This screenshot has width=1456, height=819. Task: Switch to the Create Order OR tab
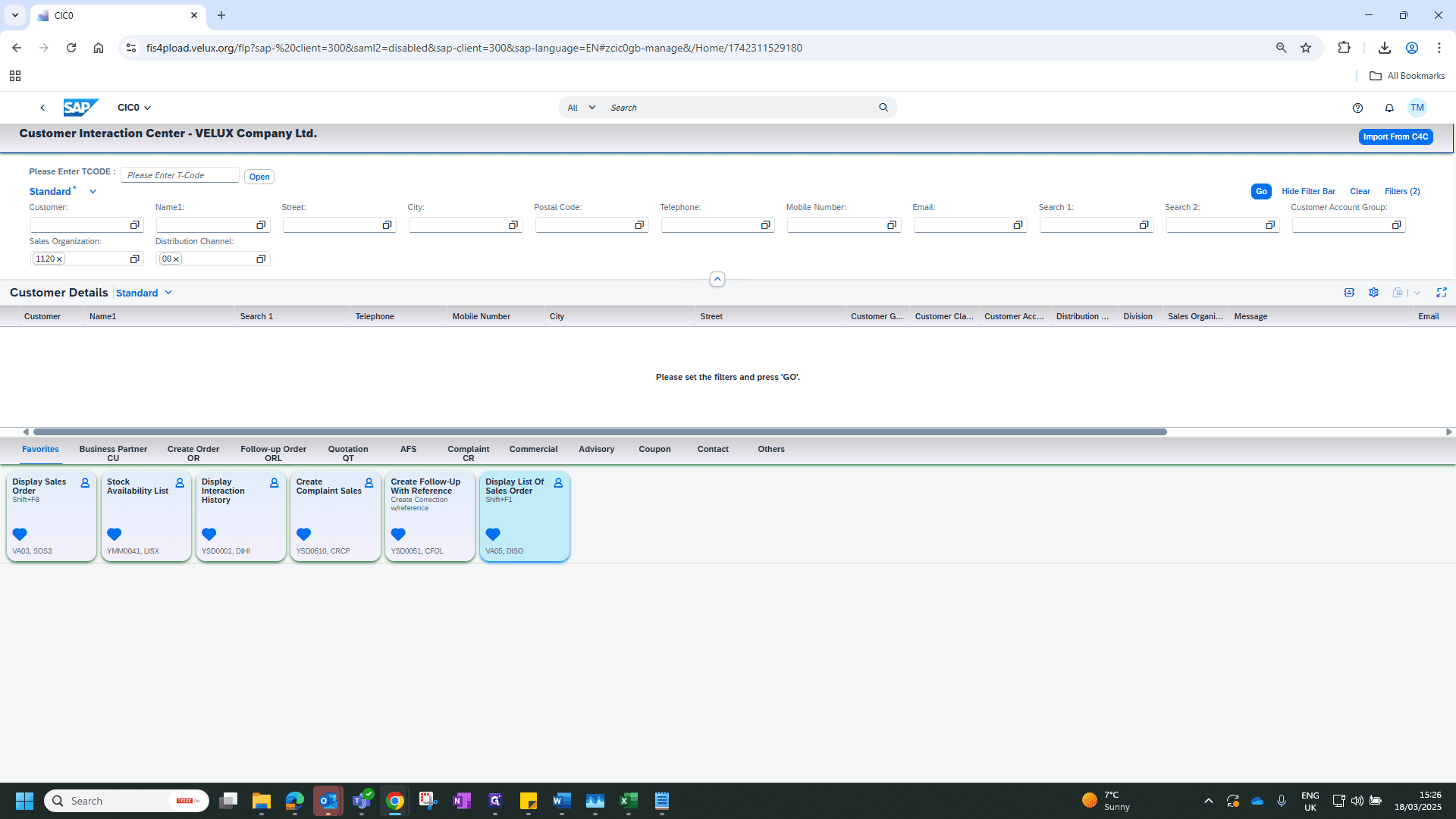(193, 453)
